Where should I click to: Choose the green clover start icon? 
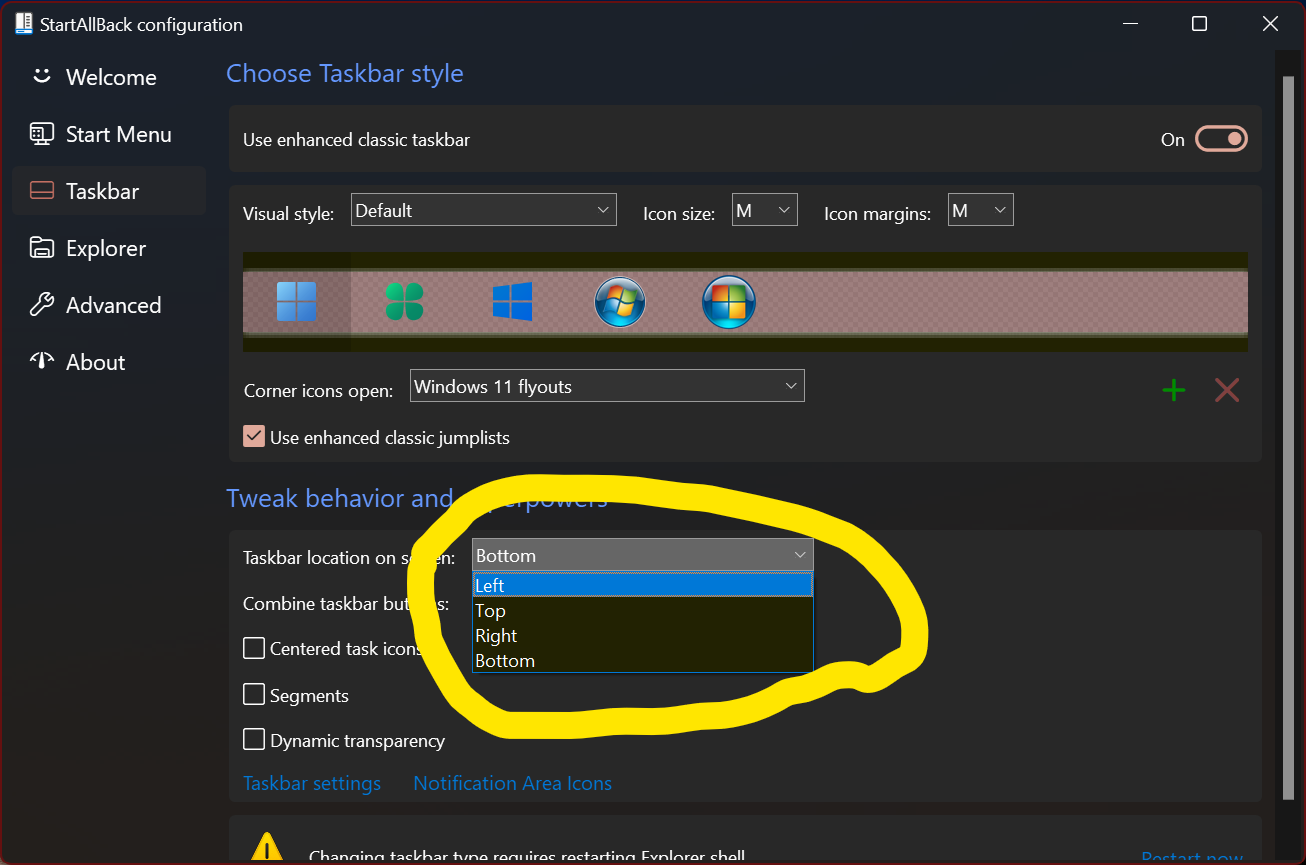404,301
